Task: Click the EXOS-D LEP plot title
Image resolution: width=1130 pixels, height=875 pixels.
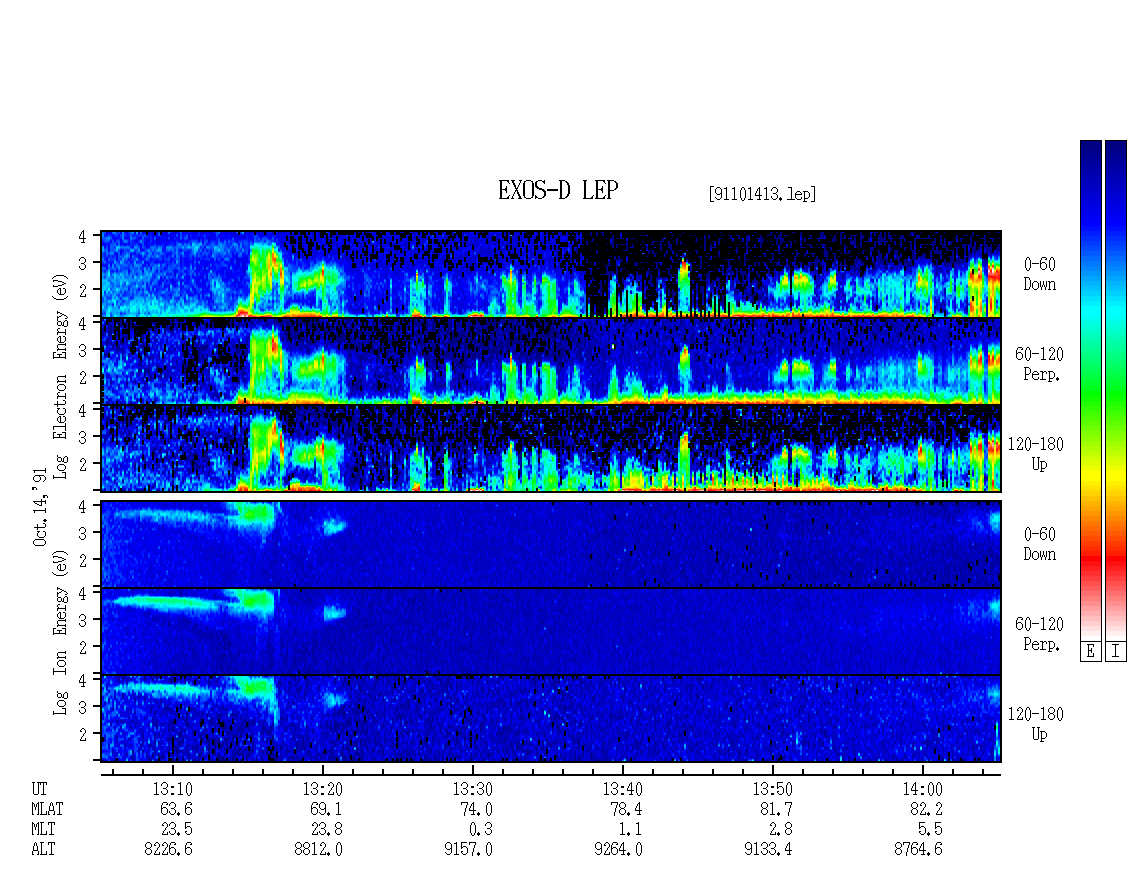Action: point(558,191)
